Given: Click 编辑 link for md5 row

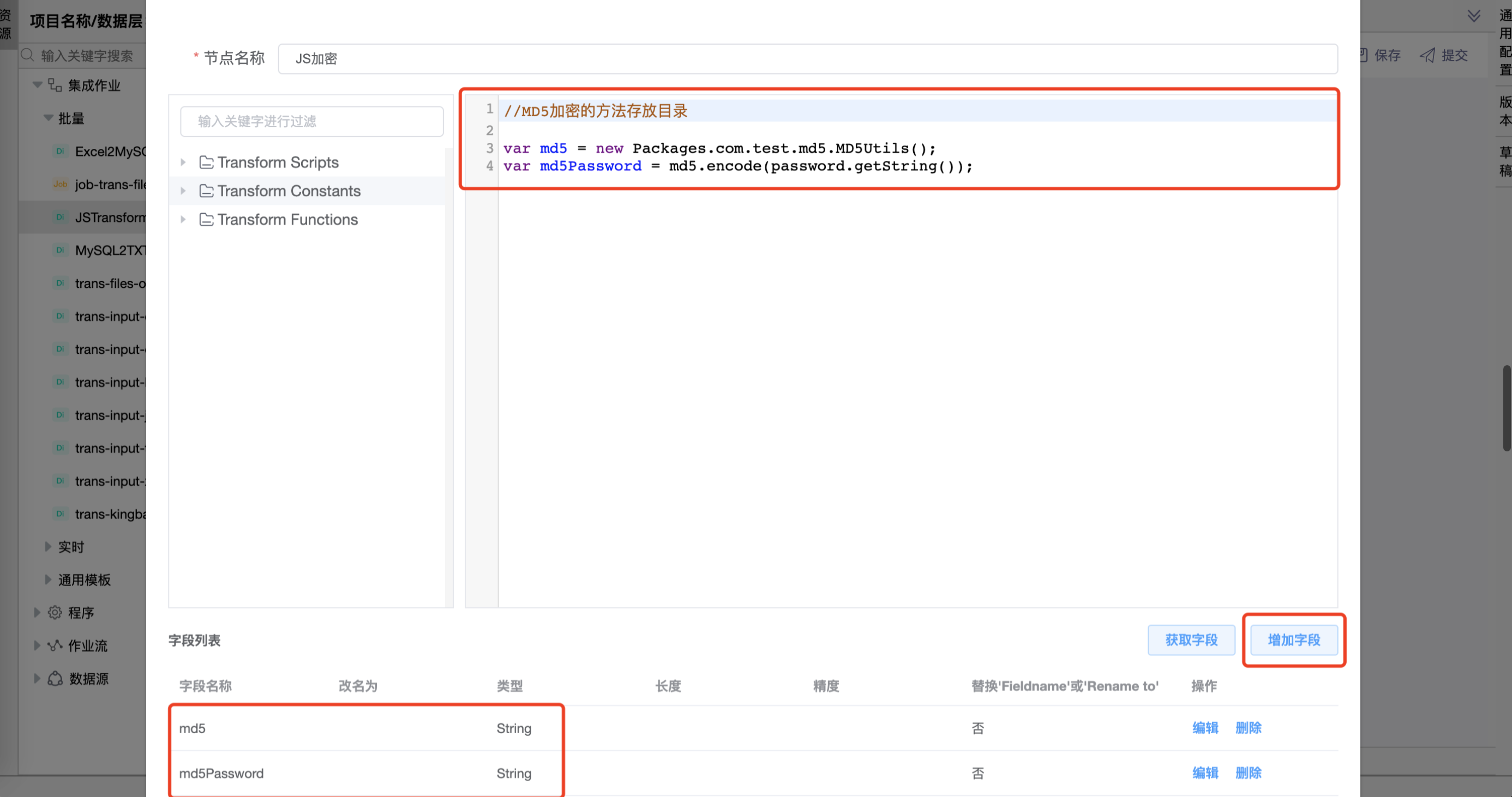Looking at the screenshot, I should click(x=1204, y=728).
